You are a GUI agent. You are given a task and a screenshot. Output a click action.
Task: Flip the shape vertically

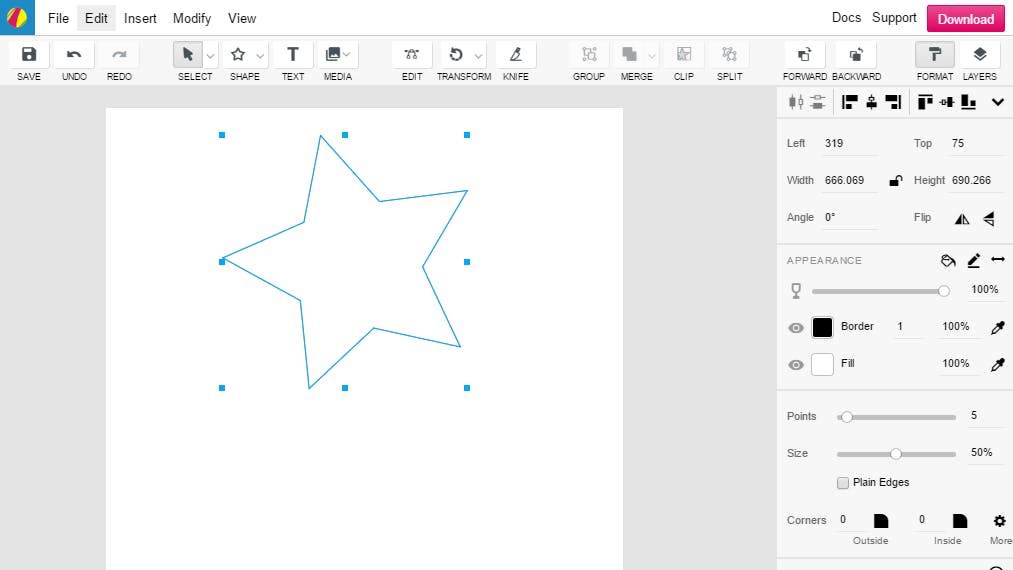(x=989, y=219)
